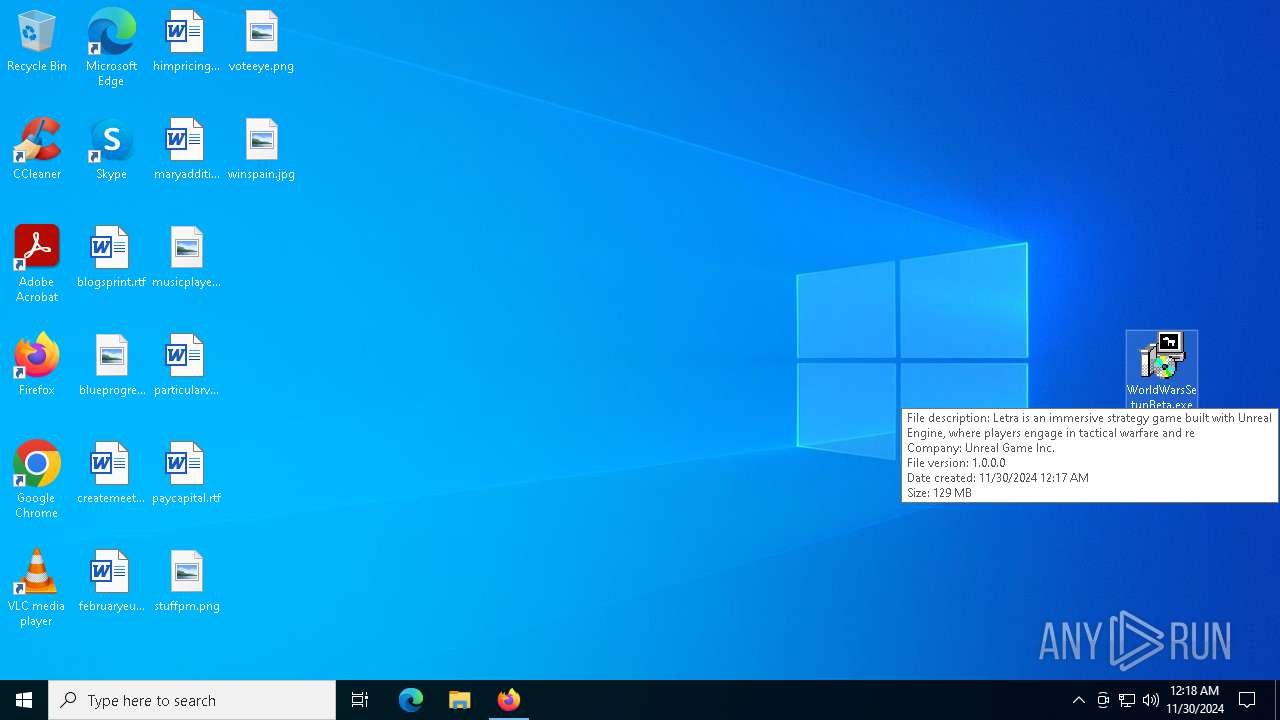The image size is (1280, 720).
Task: Click the Show desktop strip
Action: [x=1277, y=700]
